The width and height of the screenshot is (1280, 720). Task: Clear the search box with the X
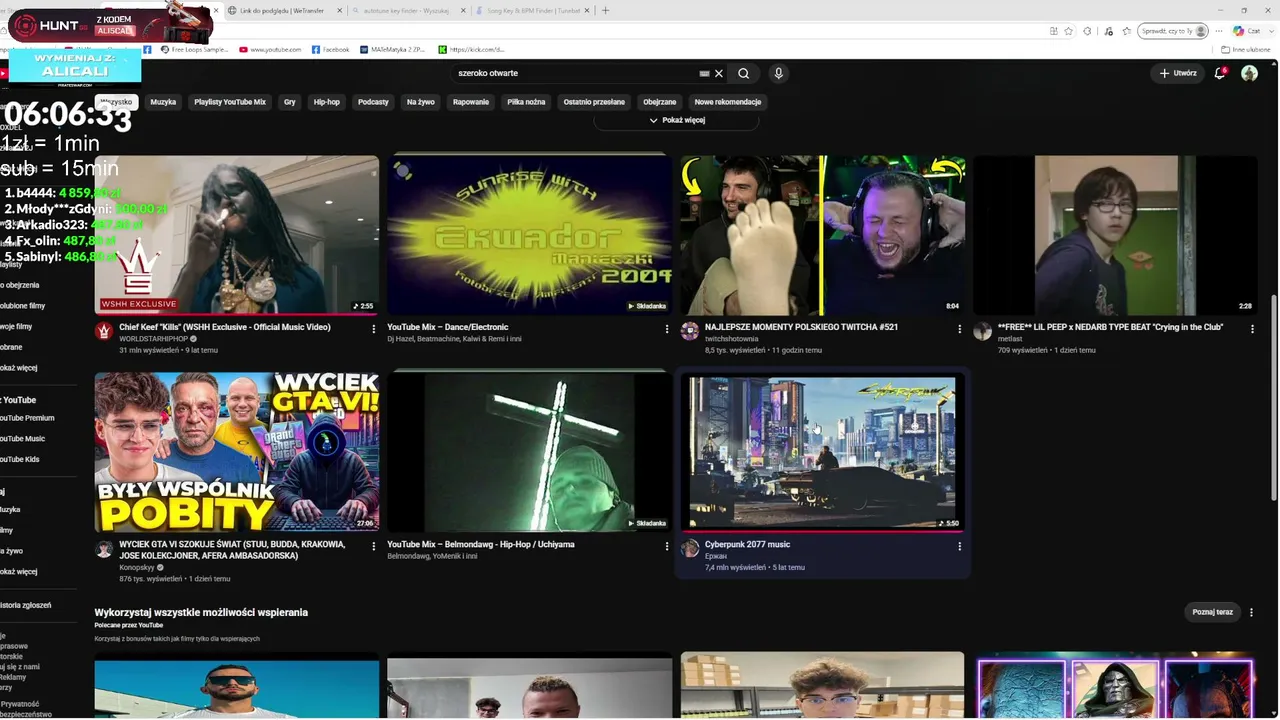pyautogui.click(x=719, y=73)
